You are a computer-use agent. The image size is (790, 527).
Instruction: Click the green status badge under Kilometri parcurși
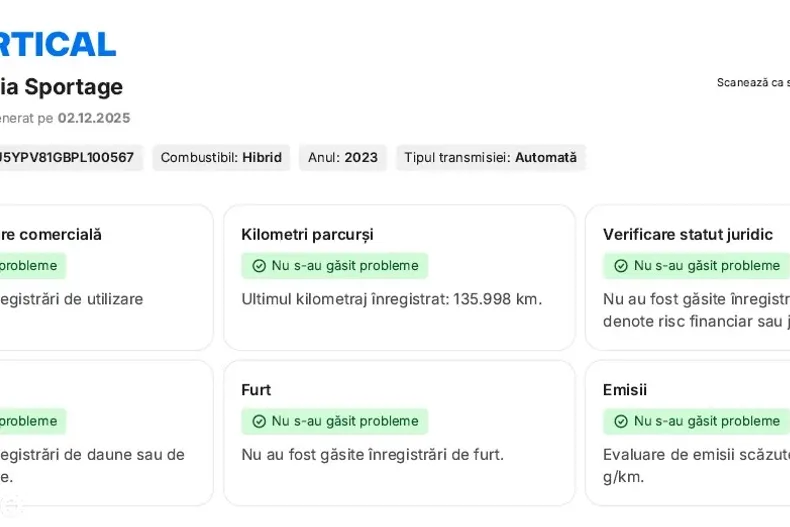click(335, 266)
